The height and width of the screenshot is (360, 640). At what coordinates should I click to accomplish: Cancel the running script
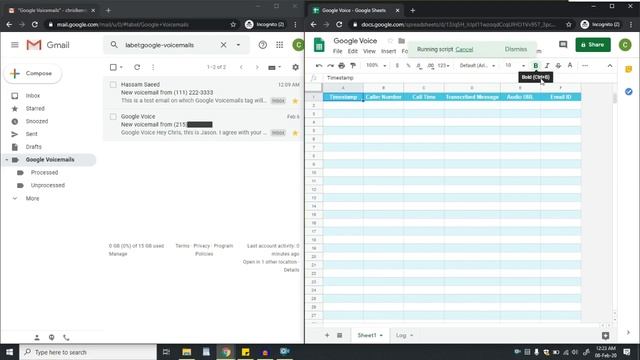[x=464, y=49]
